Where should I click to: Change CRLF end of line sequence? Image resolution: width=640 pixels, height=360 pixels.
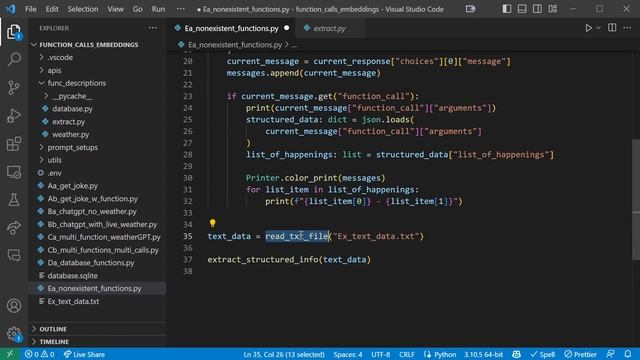click(407, 354)
